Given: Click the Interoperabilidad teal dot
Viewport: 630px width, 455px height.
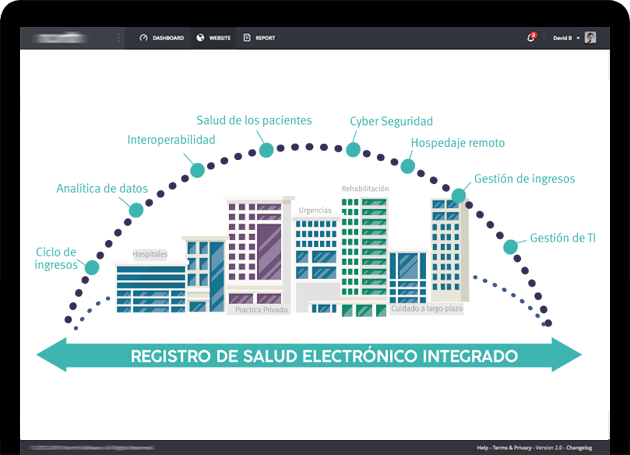Looking at the screenshot, I should coord(197,170).
